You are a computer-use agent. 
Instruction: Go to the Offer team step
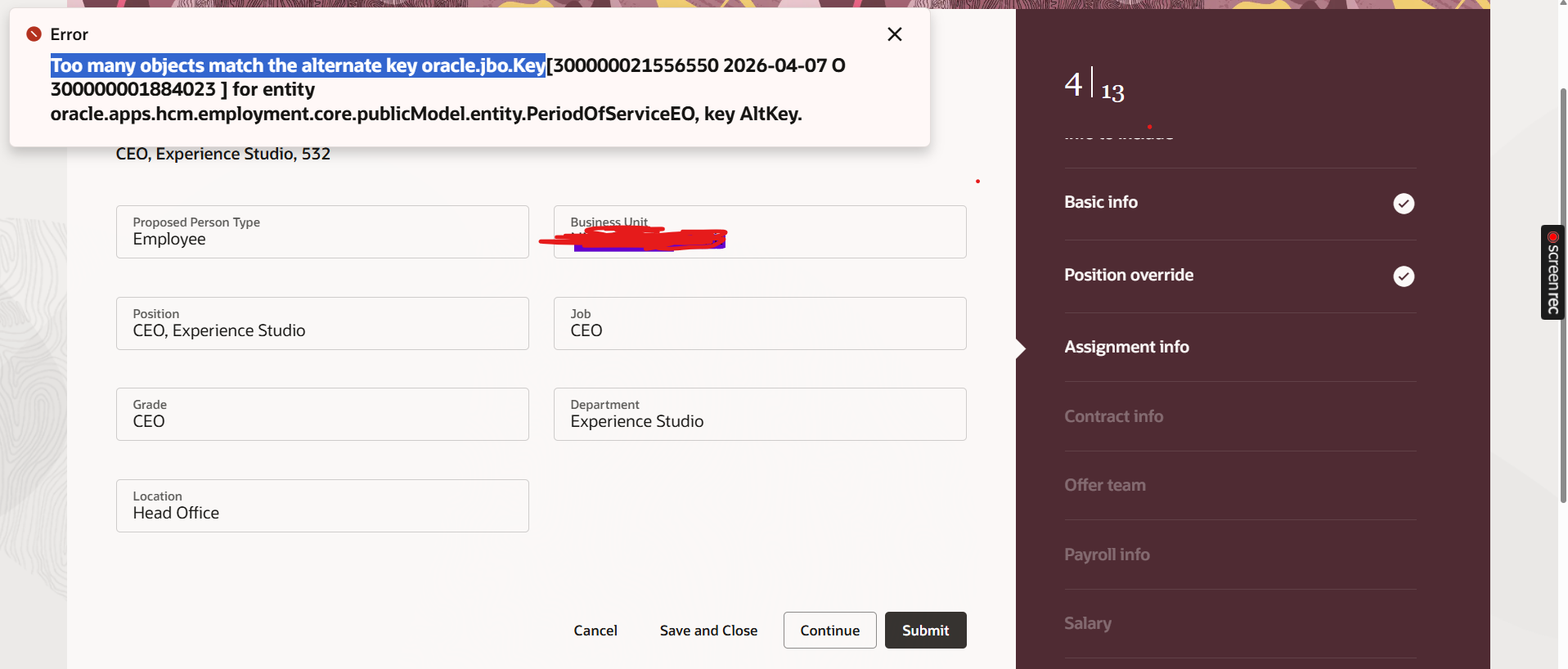click(1104, 485)
